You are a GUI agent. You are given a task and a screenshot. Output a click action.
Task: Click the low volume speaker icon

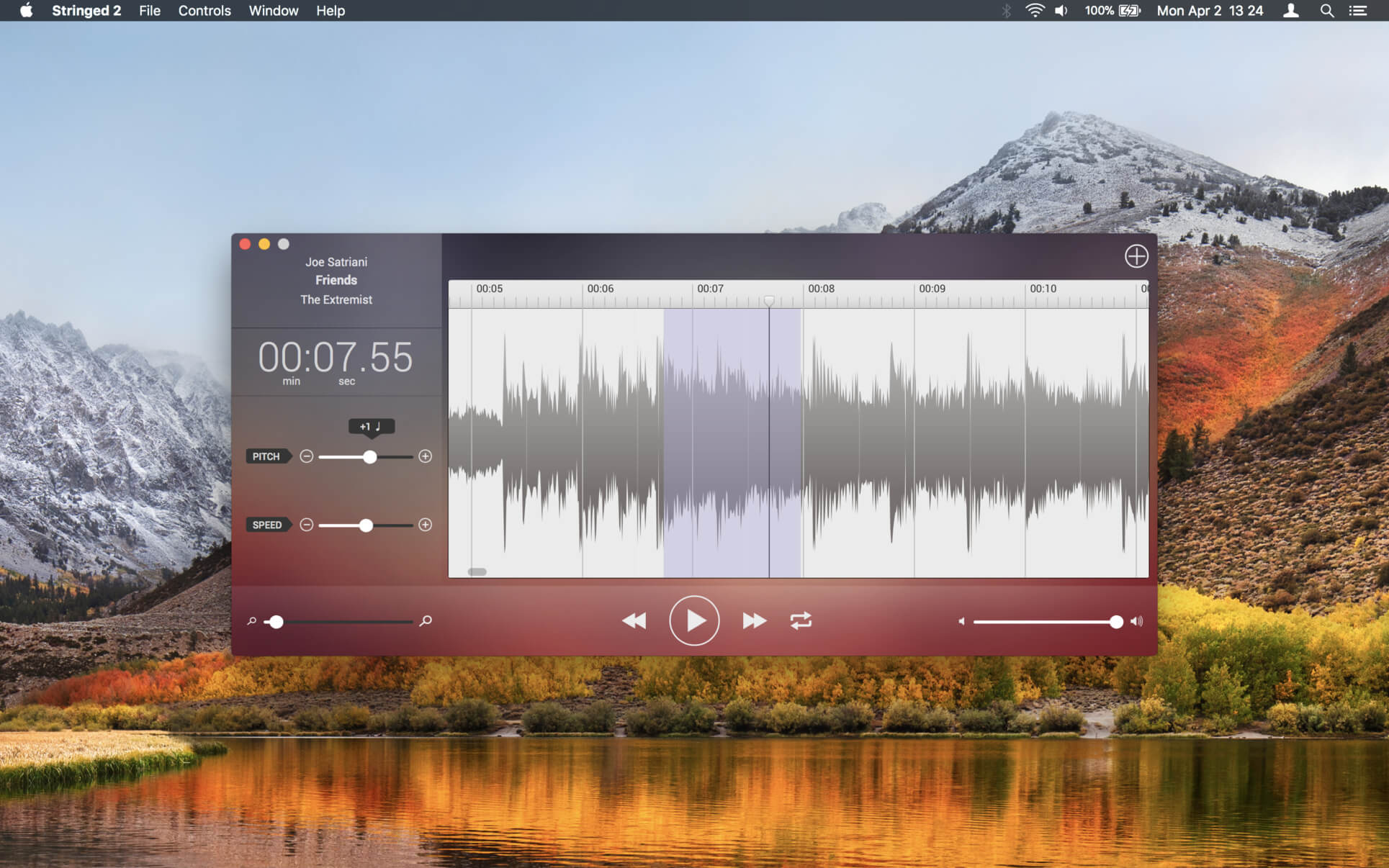[x=961, y=621]
